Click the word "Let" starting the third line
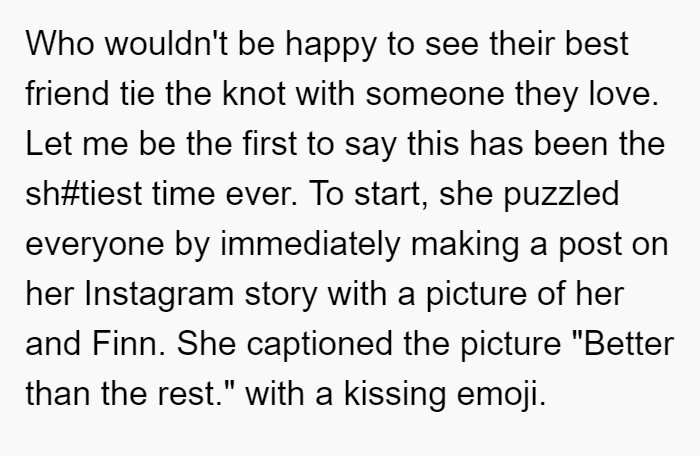The height and width of the screenshot is (456, 700). [48, 144]
